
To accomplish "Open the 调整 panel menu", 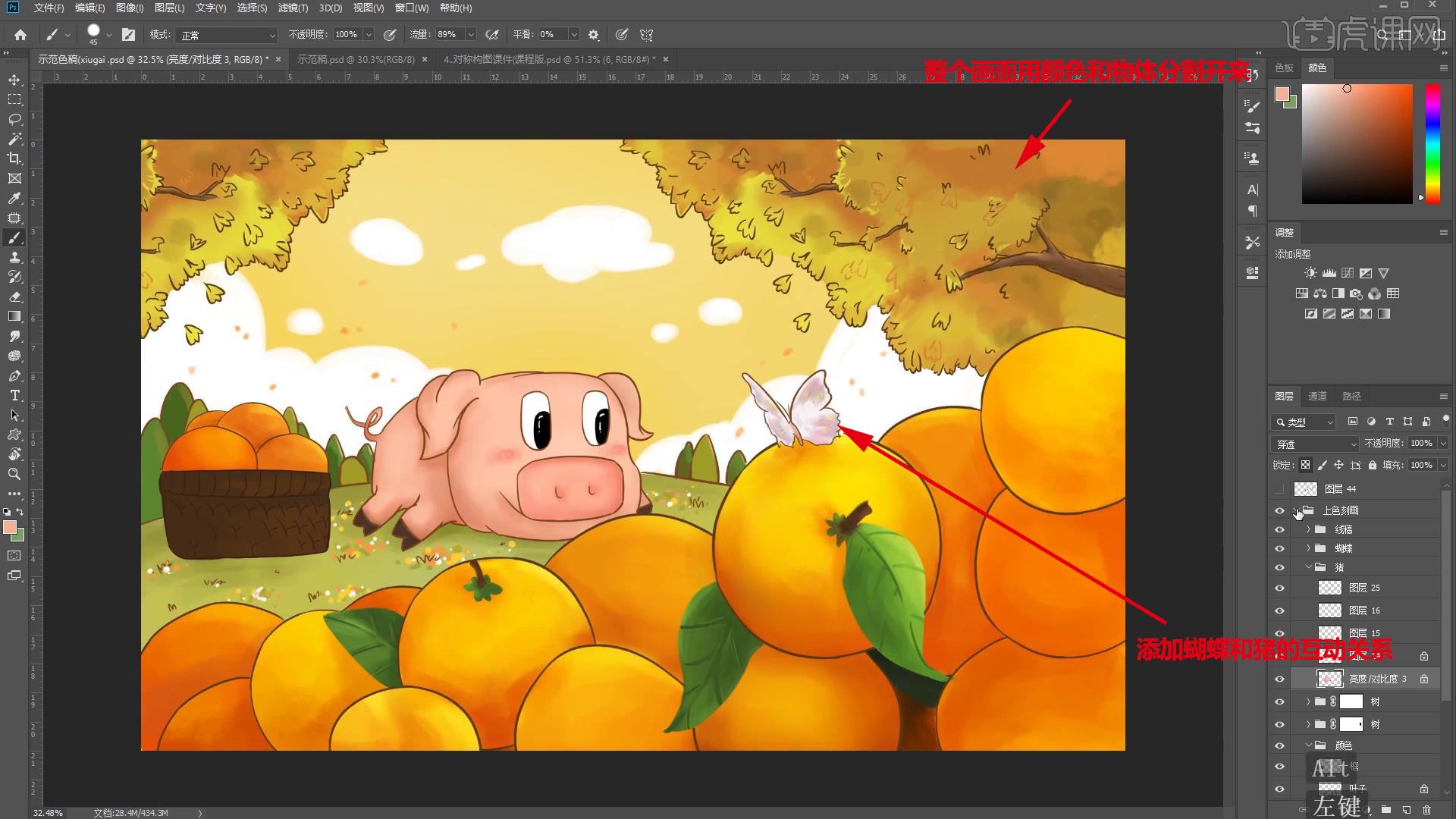I will coord(1443,232).
